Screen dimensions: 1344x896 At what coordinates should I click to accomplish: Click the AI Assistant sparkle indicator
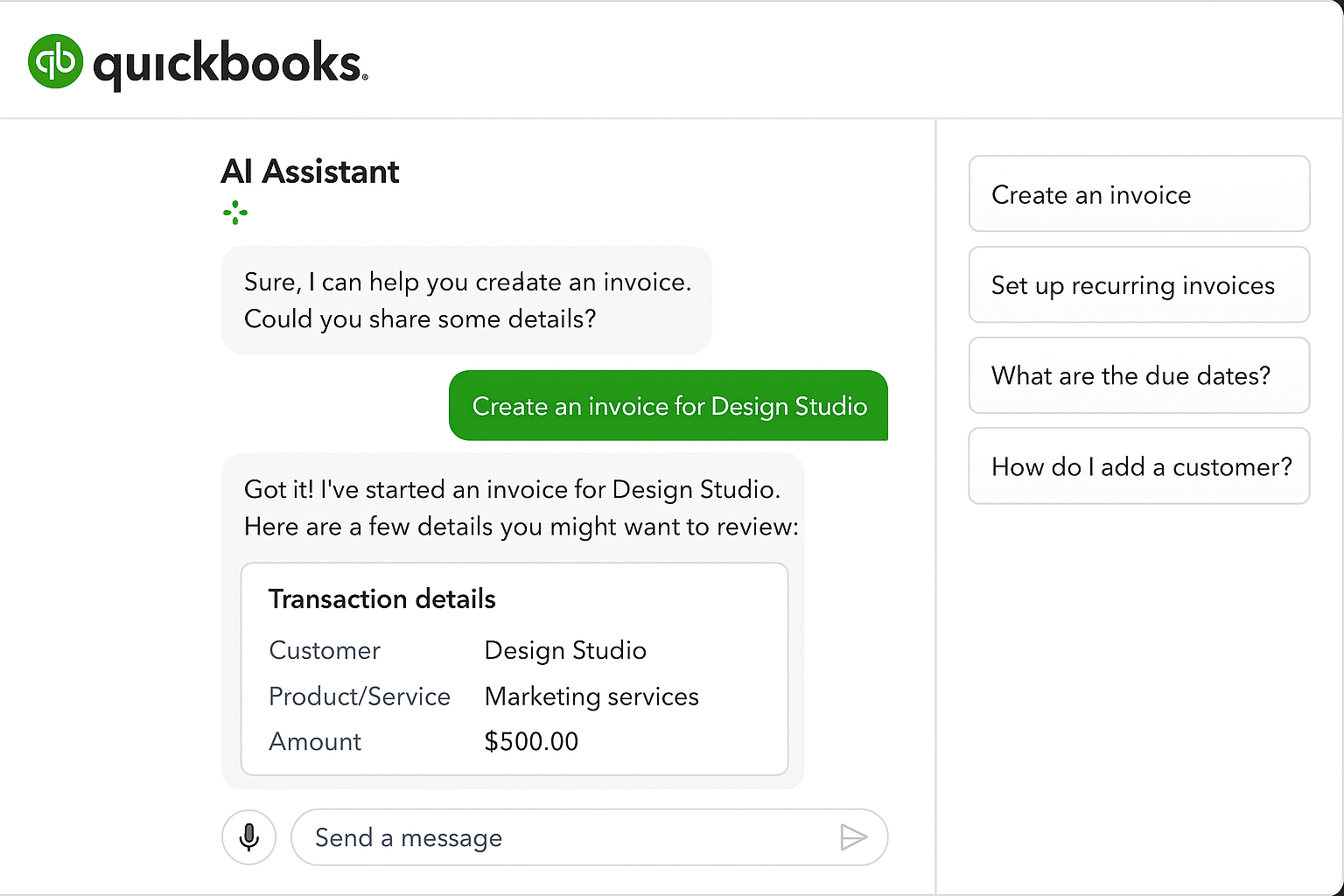(235, 213)
